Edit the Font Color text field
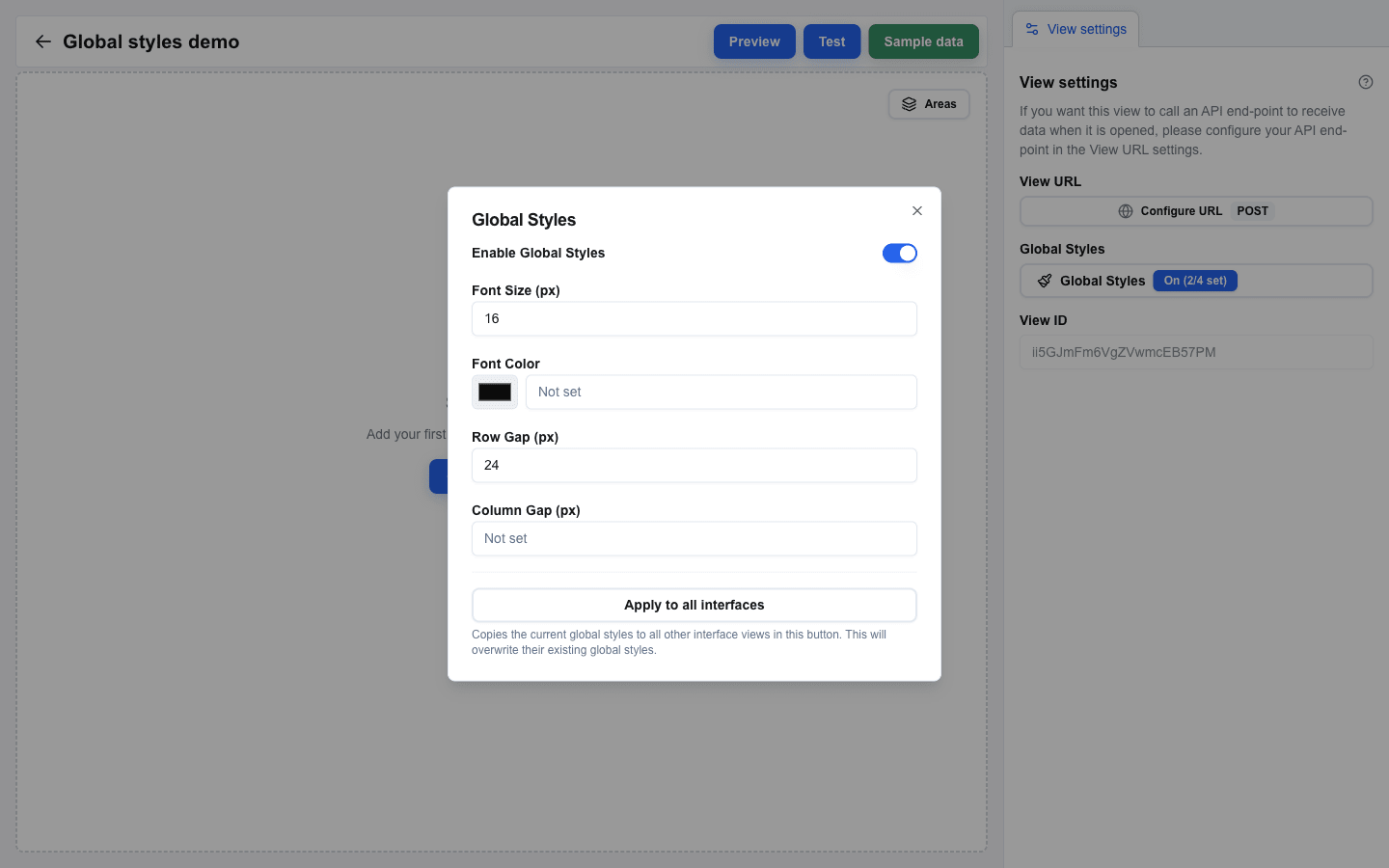 [x=722, y=393]
